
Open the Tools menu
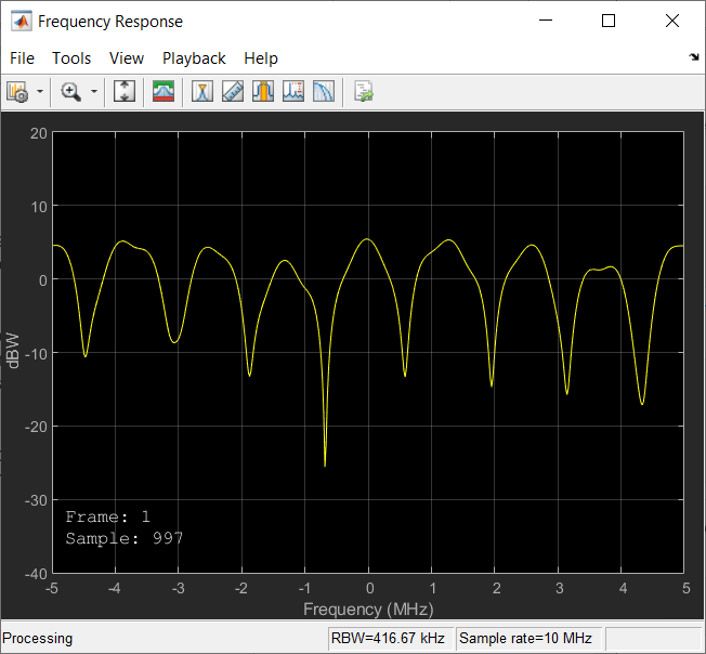71,58
